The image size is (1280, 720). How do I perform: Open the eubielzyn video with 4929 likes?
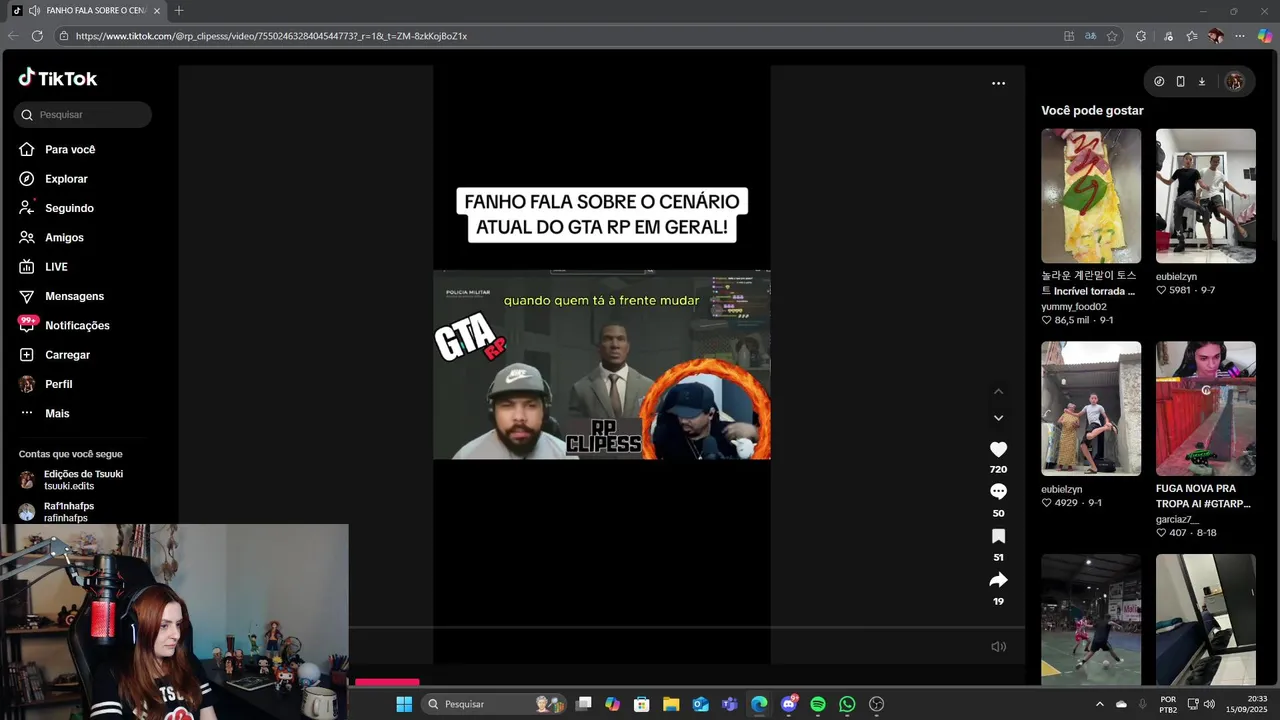[1091, 409]
